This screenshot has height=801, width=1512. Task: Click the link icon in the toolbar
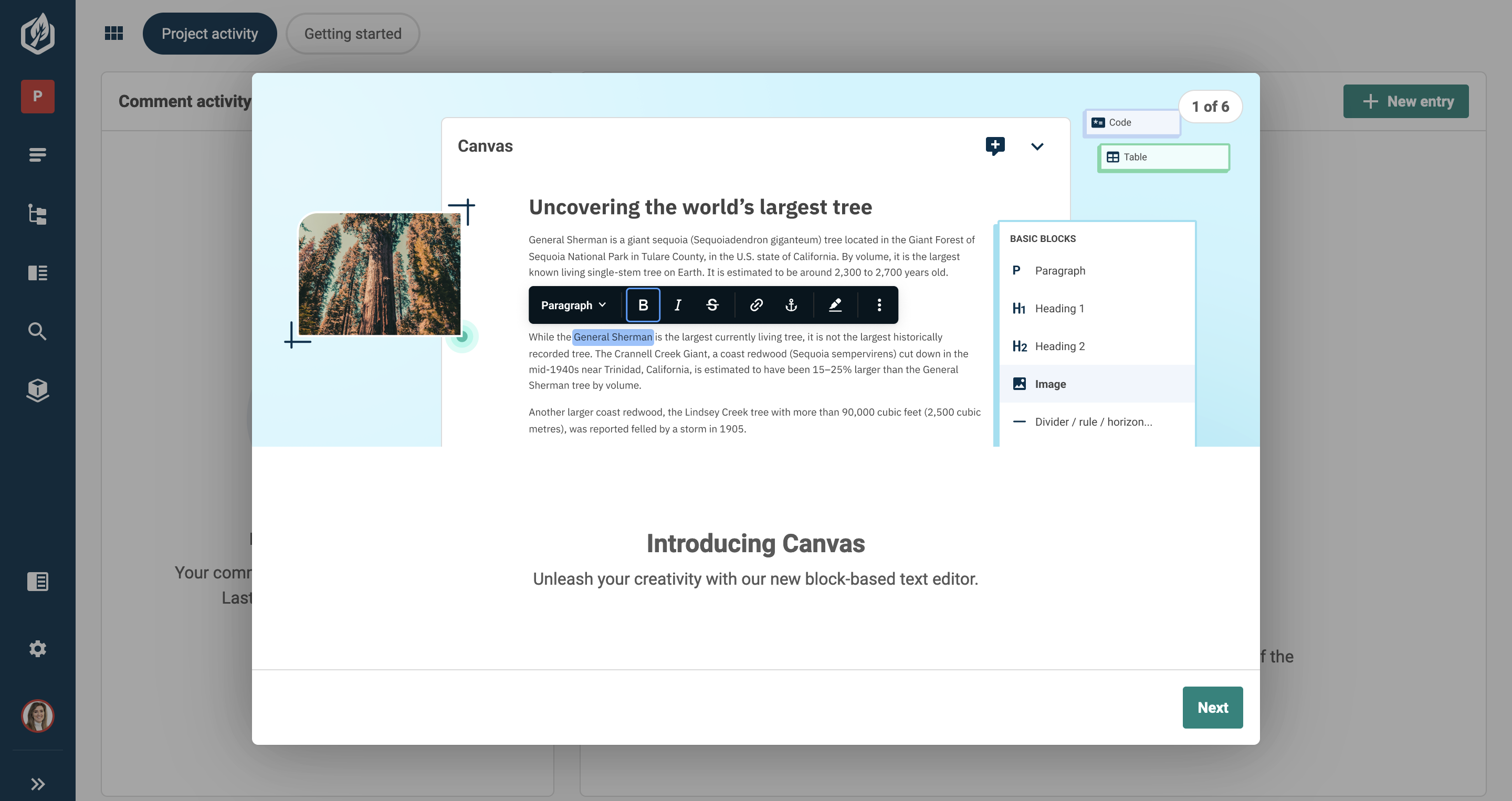click(756, 305)
